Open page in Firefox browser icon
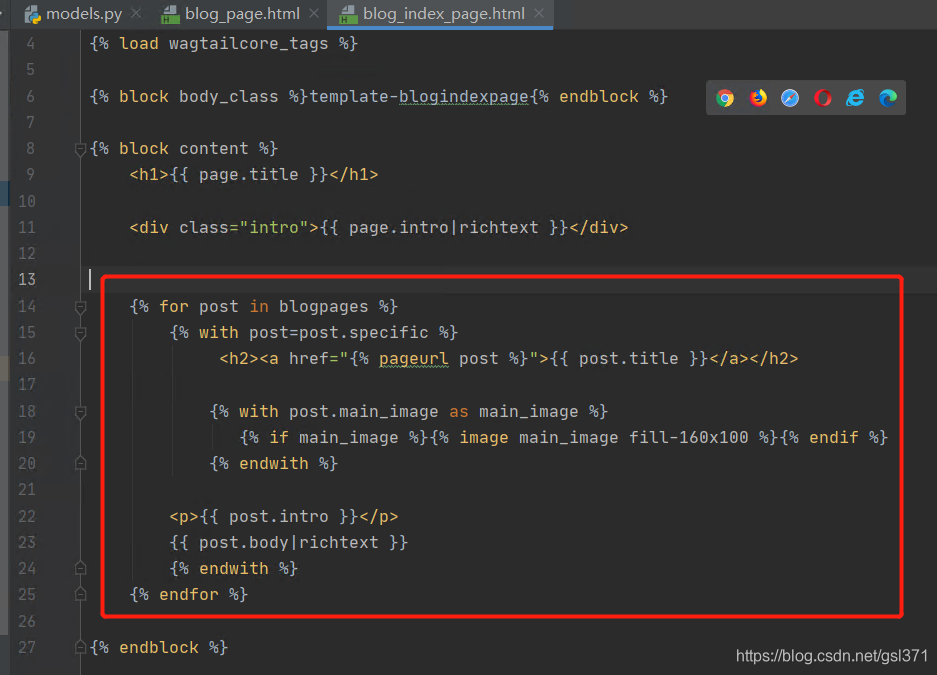The width and height of the screenshot is (937, 675). click(758, 98)
